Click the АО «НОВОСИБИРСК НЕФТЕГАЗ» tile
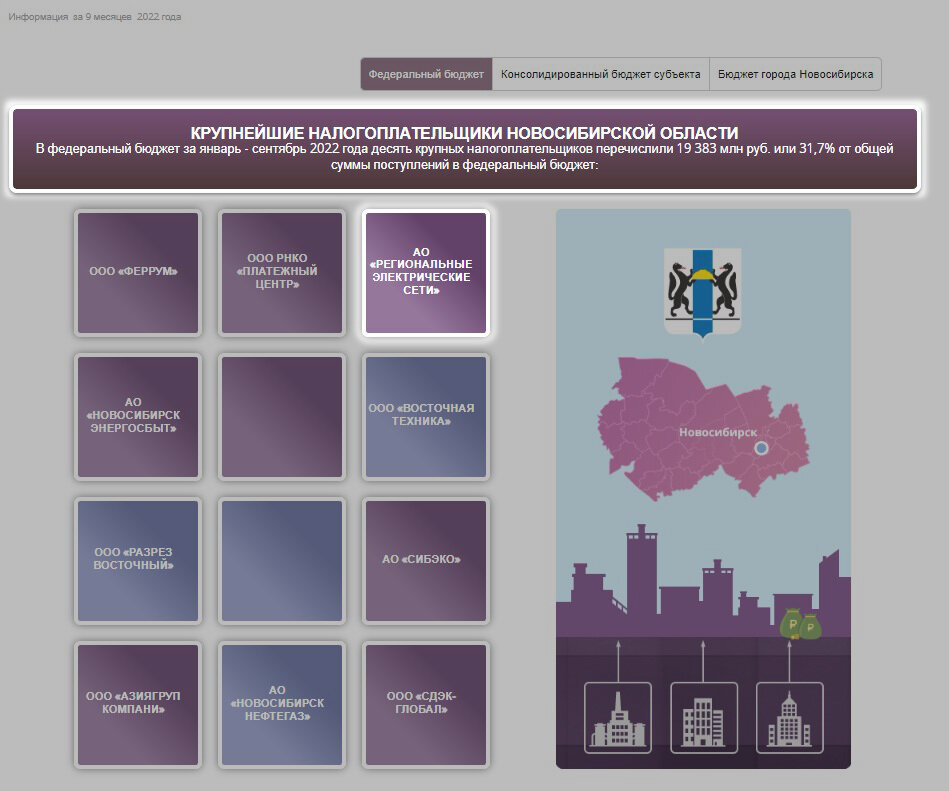 [282, 704]
